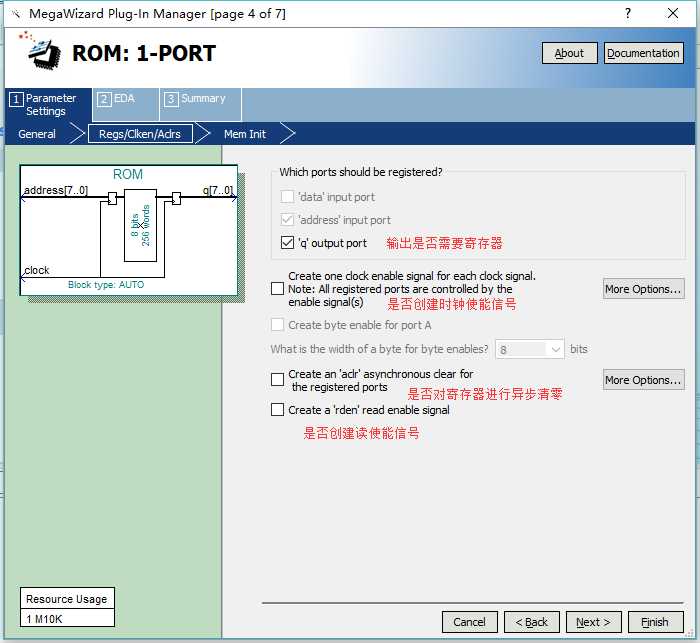This screenshot has height=643, width=700.
Task: Enable clock enable signal checkbox
Action: (277, 288)
